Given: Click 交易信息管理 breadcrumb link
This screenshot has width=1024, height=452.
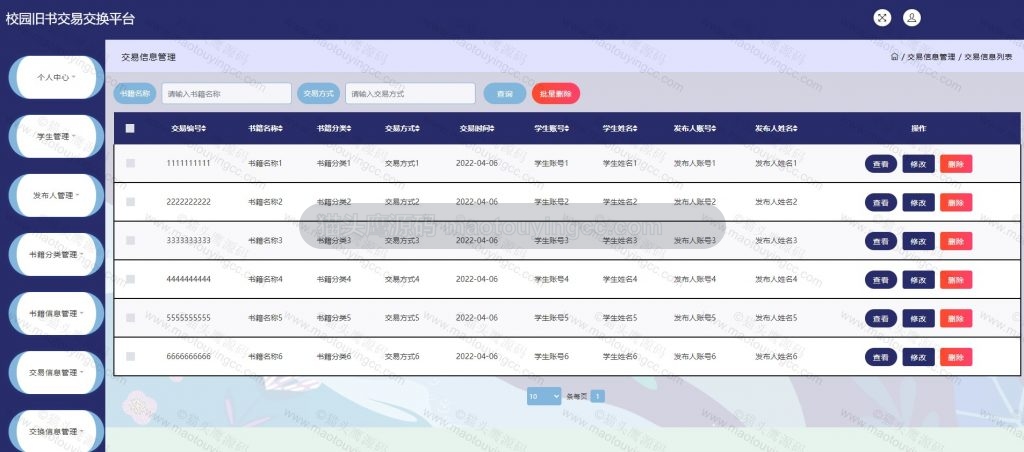Looking at the screenshot, I should pyautogui.click(x=931, y=57).
